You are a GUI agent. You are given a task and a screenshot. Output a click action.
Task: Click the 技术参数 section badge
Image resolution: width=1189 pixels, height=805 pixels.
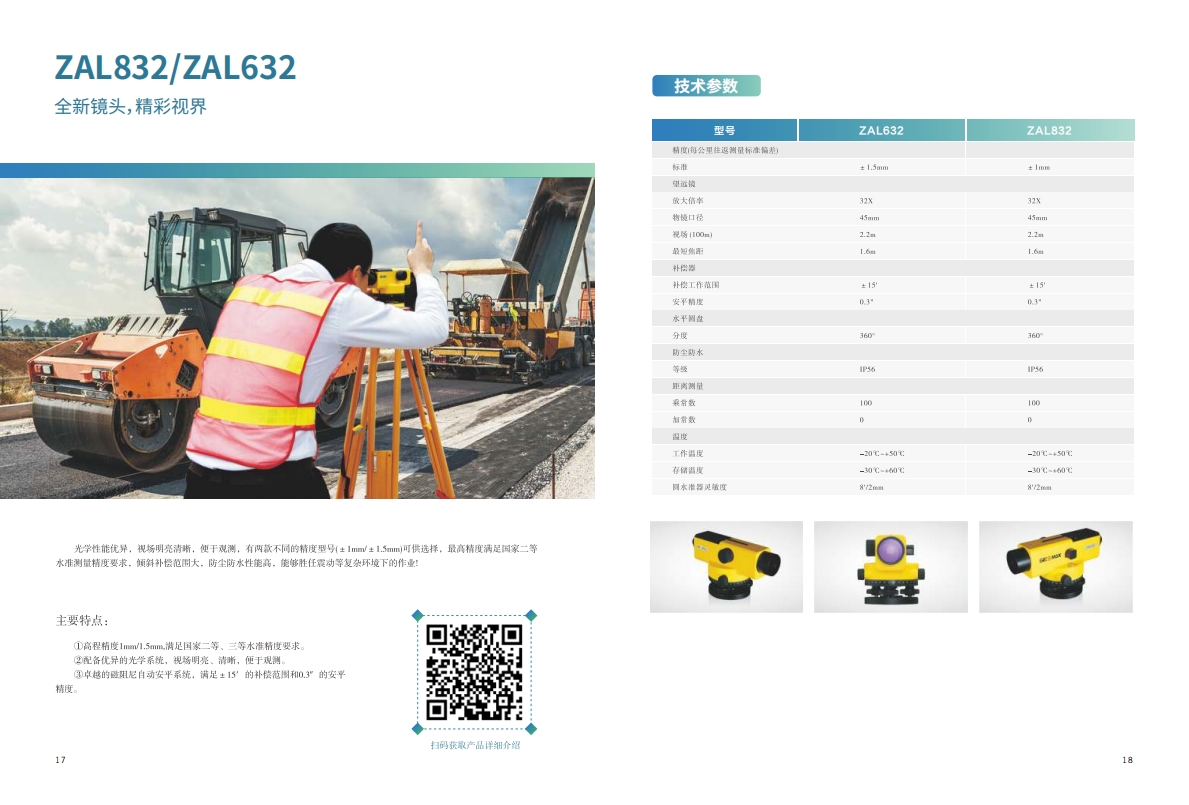point(706,86)
